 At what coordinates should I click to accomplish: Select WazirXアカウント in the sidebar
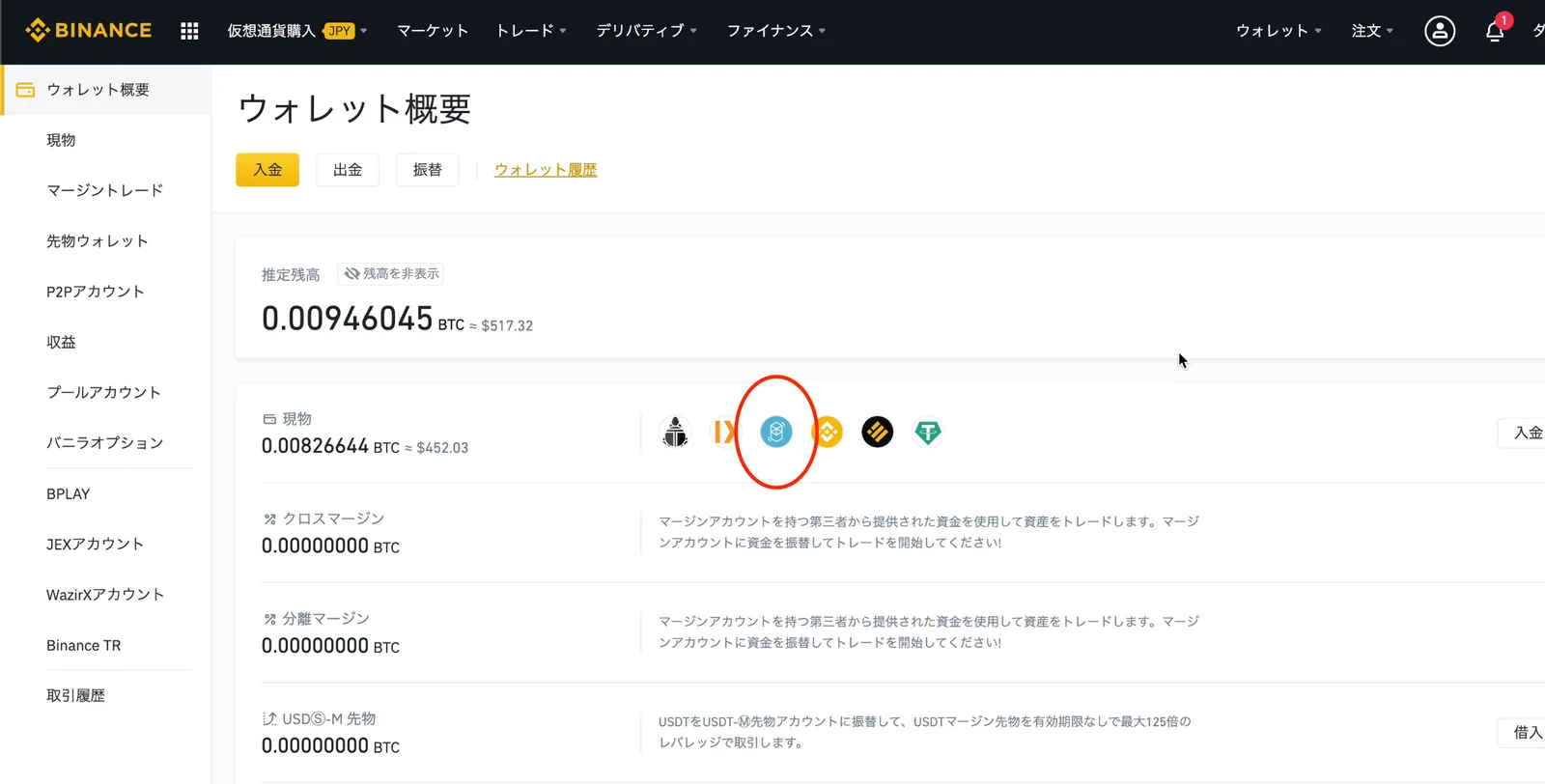[x=106, y=595]
